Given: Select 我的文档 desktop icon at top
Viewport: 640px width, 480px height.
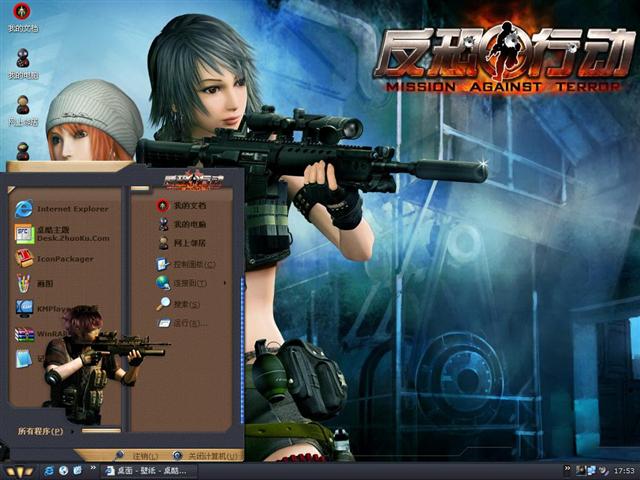Looking at the screenshot, I should coord(22,17).
